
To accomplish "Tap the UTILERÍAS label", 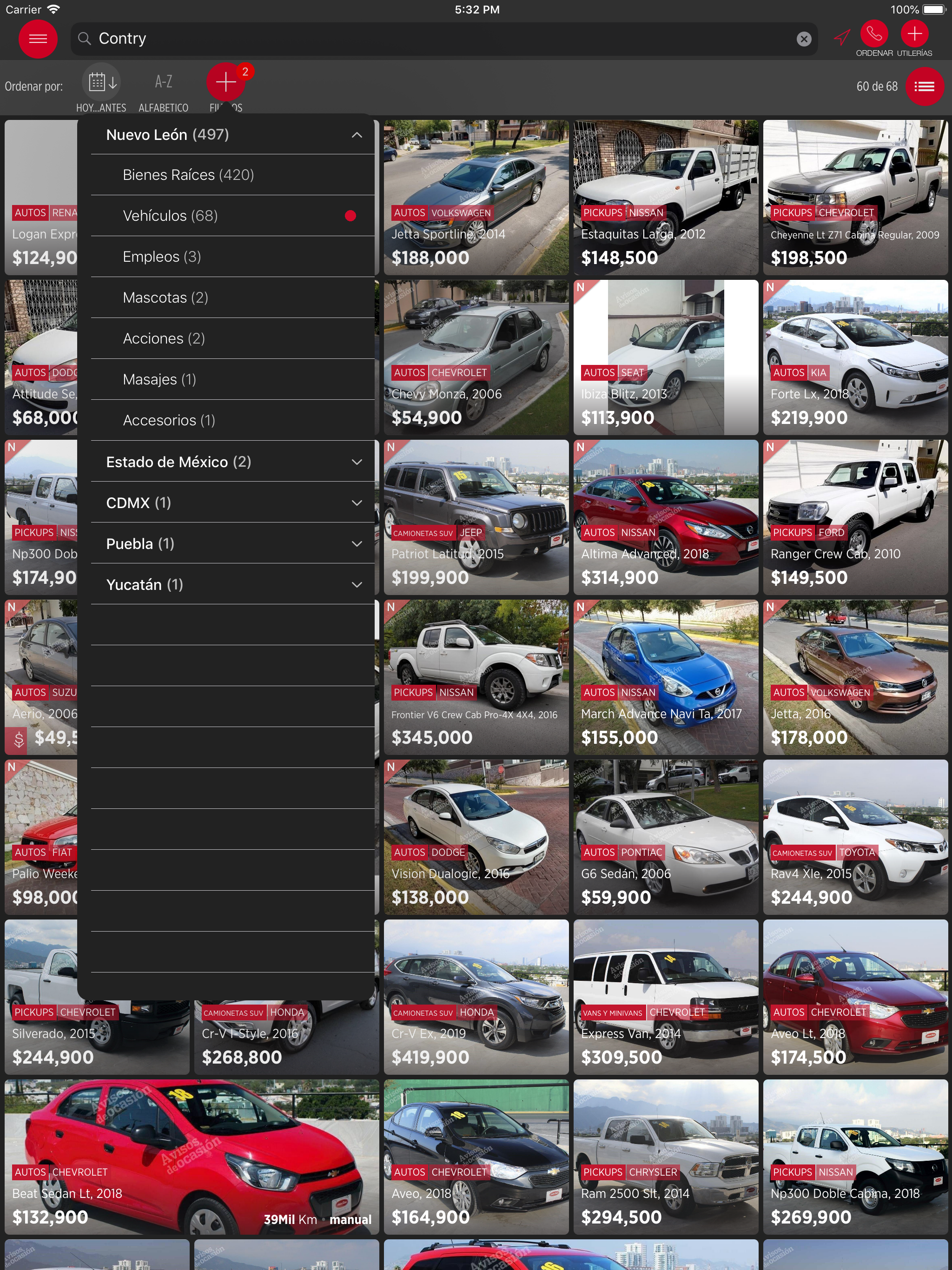I will coord(915,53).
